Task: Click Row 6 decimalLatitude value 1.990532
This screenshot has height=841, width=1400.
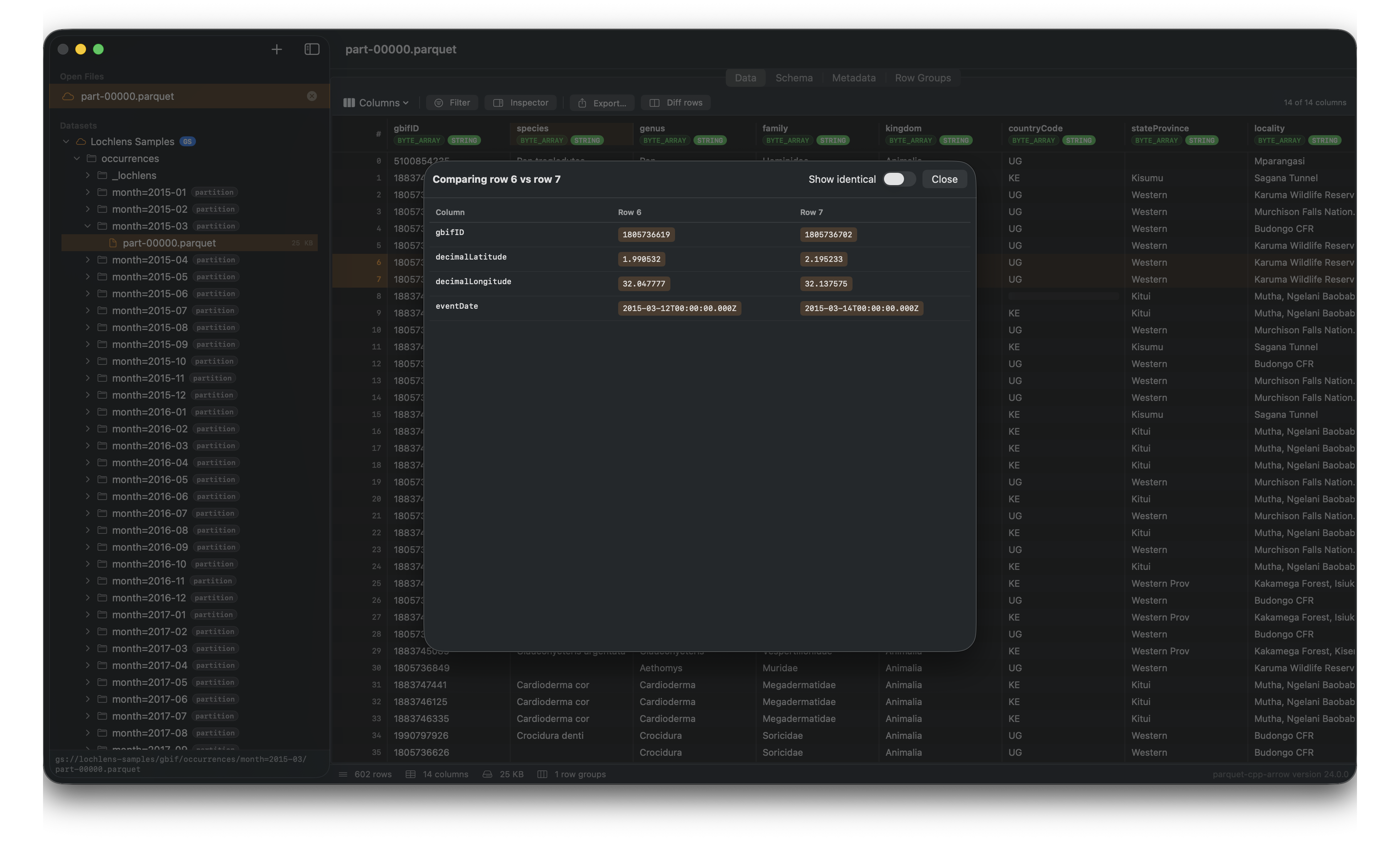Action: 641,259
